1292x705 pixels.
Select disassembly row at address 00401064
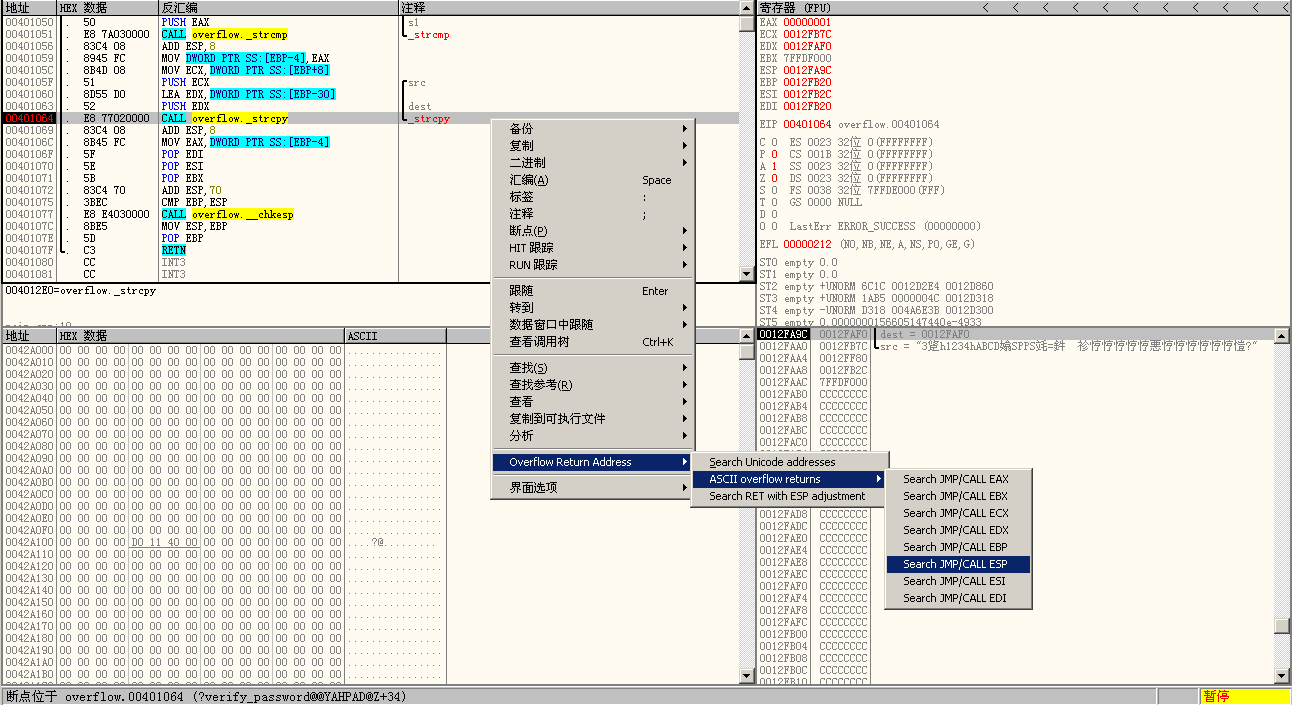pyautogui.click(x=370, y=118)
